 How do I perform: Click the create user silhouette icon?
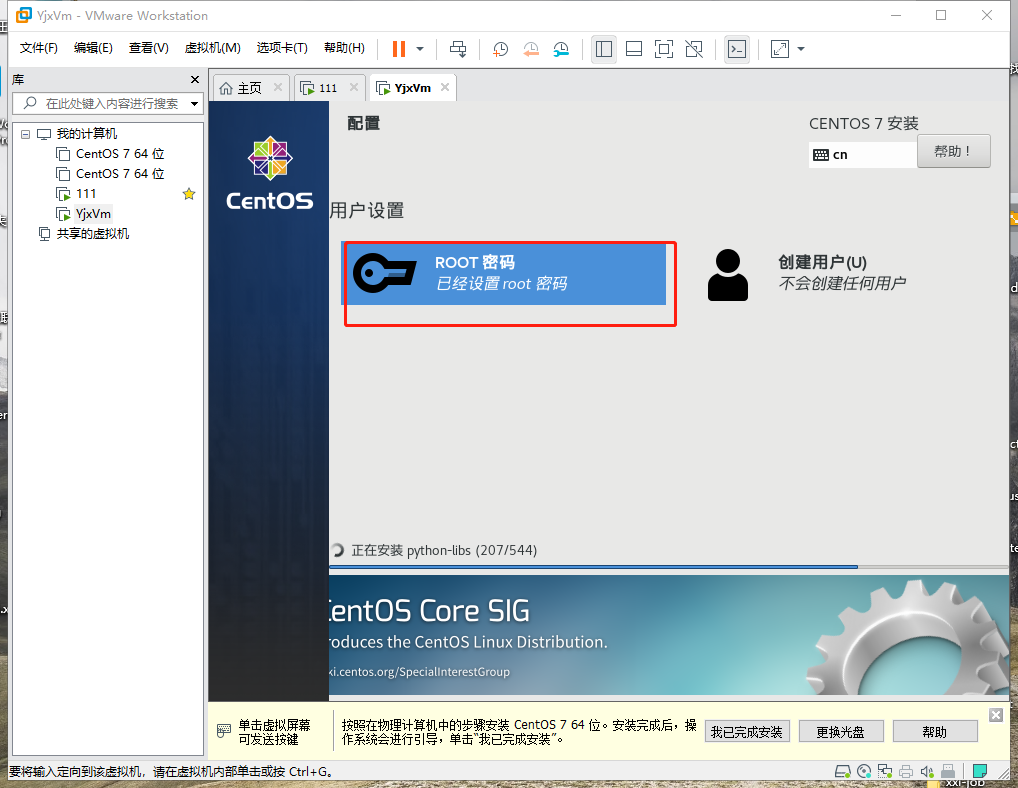coord(728,275)
